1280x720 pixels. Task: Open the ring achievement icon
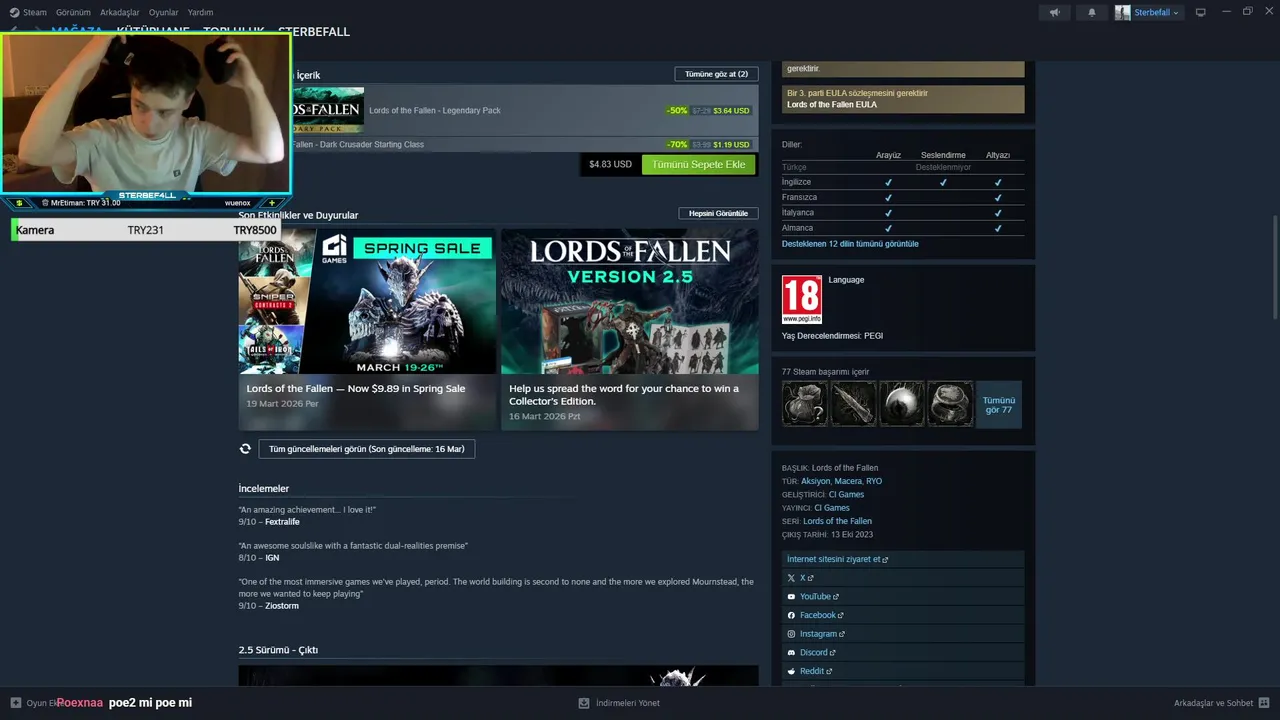pos(950,404)
